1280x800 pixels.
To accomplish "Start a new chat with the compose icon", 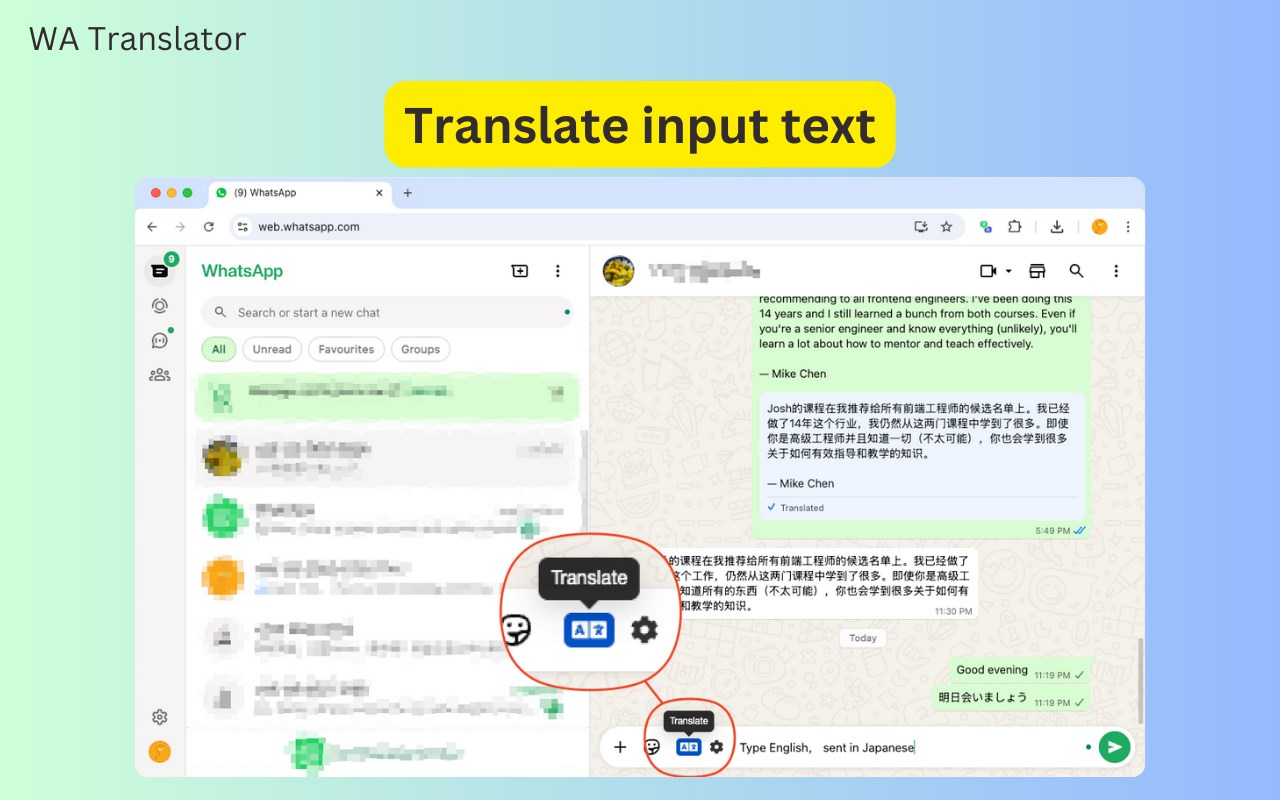I will click(520, 271).
